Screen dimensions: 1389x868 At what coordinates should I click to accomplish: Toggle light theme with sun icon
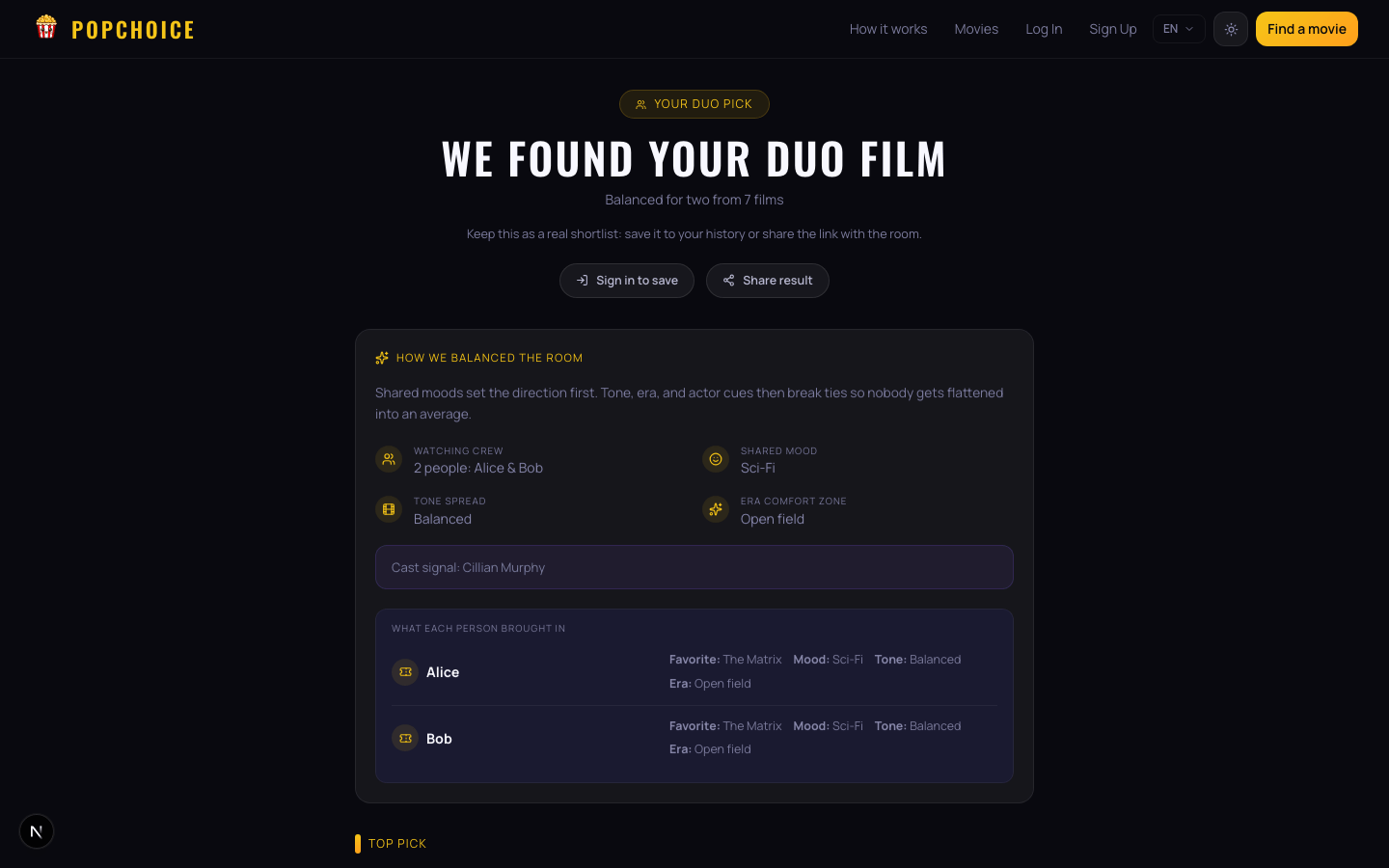coord(1231,29)
